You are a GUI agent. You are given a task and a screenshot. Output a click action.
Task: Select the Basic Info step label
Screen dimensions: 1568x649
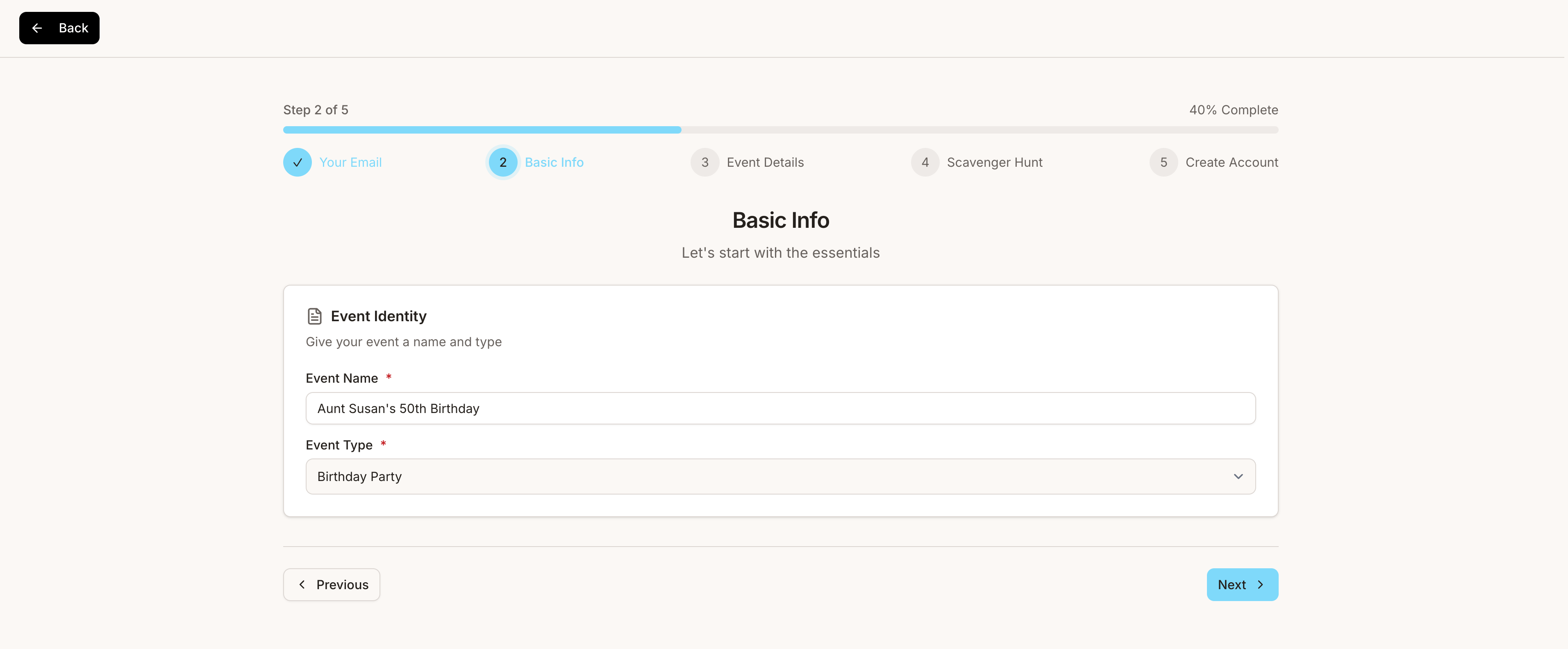(x=554, y=163)
